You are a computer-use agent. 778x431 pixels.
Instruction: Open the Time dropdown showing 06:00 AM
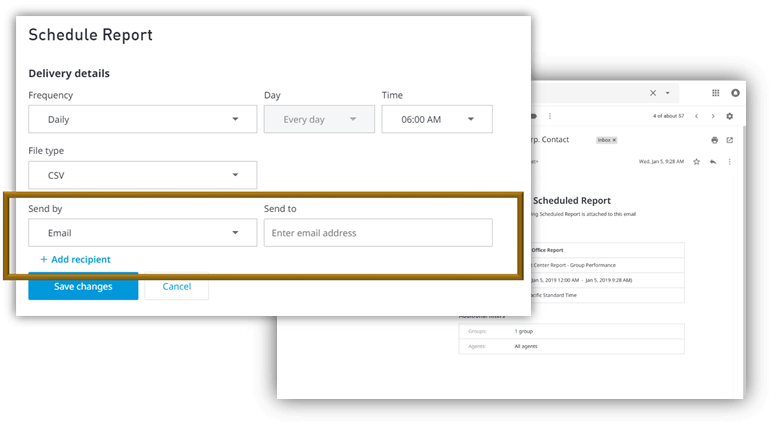click(437, 119)
